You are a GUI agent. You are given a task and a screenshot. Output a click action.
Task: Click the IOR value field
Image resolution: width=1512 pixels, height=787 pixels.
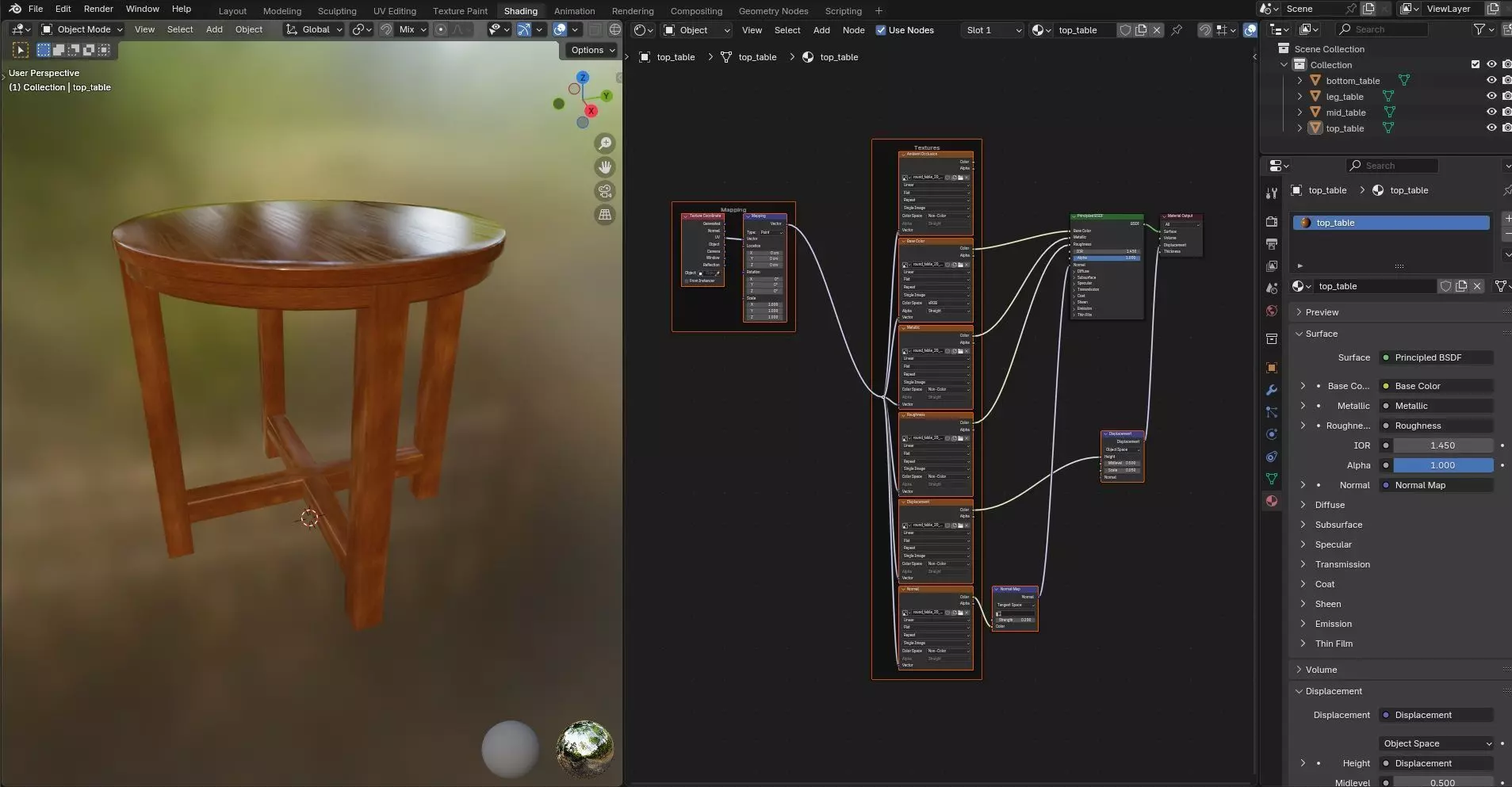tap(1443, 445)
